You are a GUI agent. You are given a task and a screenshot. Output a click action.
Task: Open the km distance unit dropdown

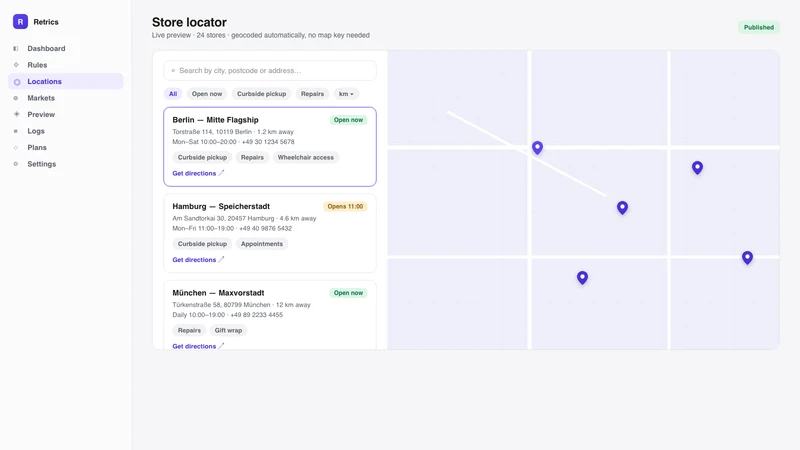(346, 94)
